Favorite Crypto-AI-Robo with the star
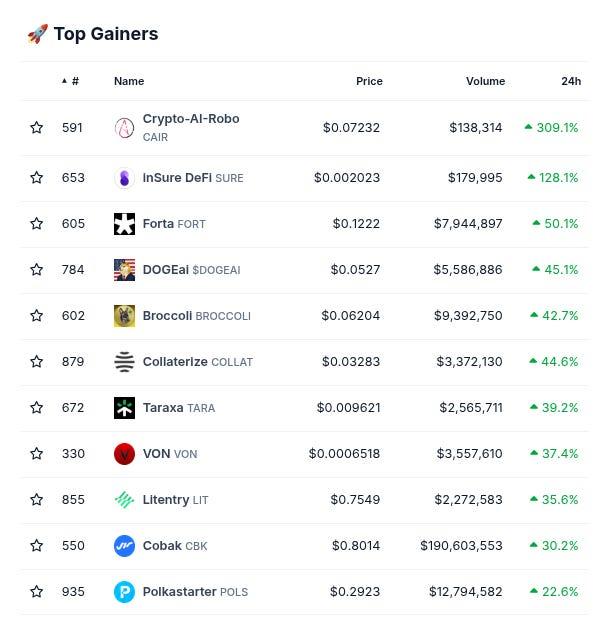This screenshot has height=620, width=597. (36, 127)
